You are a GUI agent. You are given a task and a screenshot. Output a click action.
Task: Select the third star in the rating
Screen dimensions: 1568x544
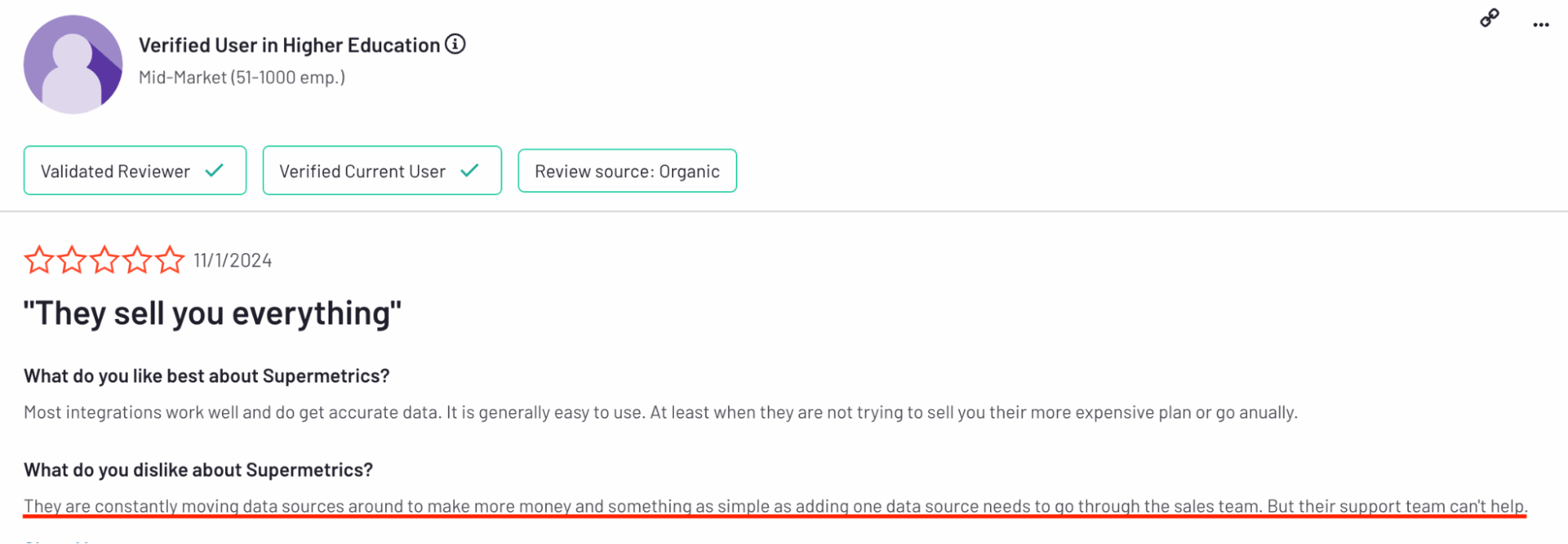tap(105, 259)
